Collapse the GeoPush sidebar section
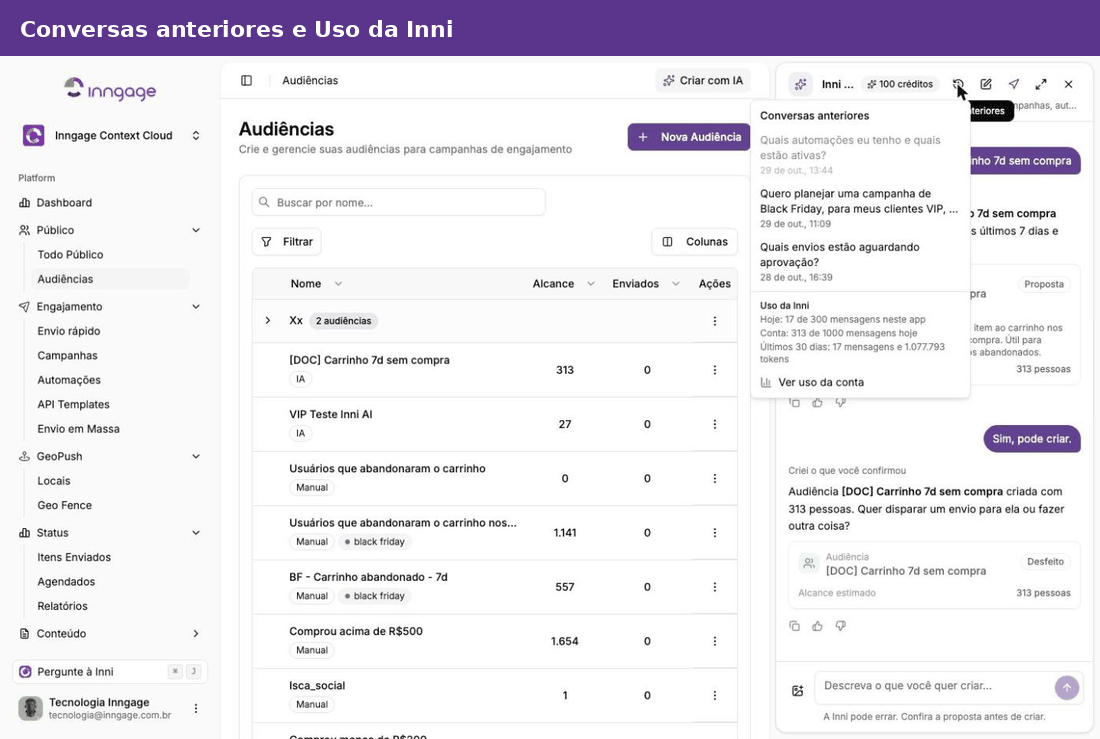The width and height of the screenshot is (1100, 739). (196, 456)
